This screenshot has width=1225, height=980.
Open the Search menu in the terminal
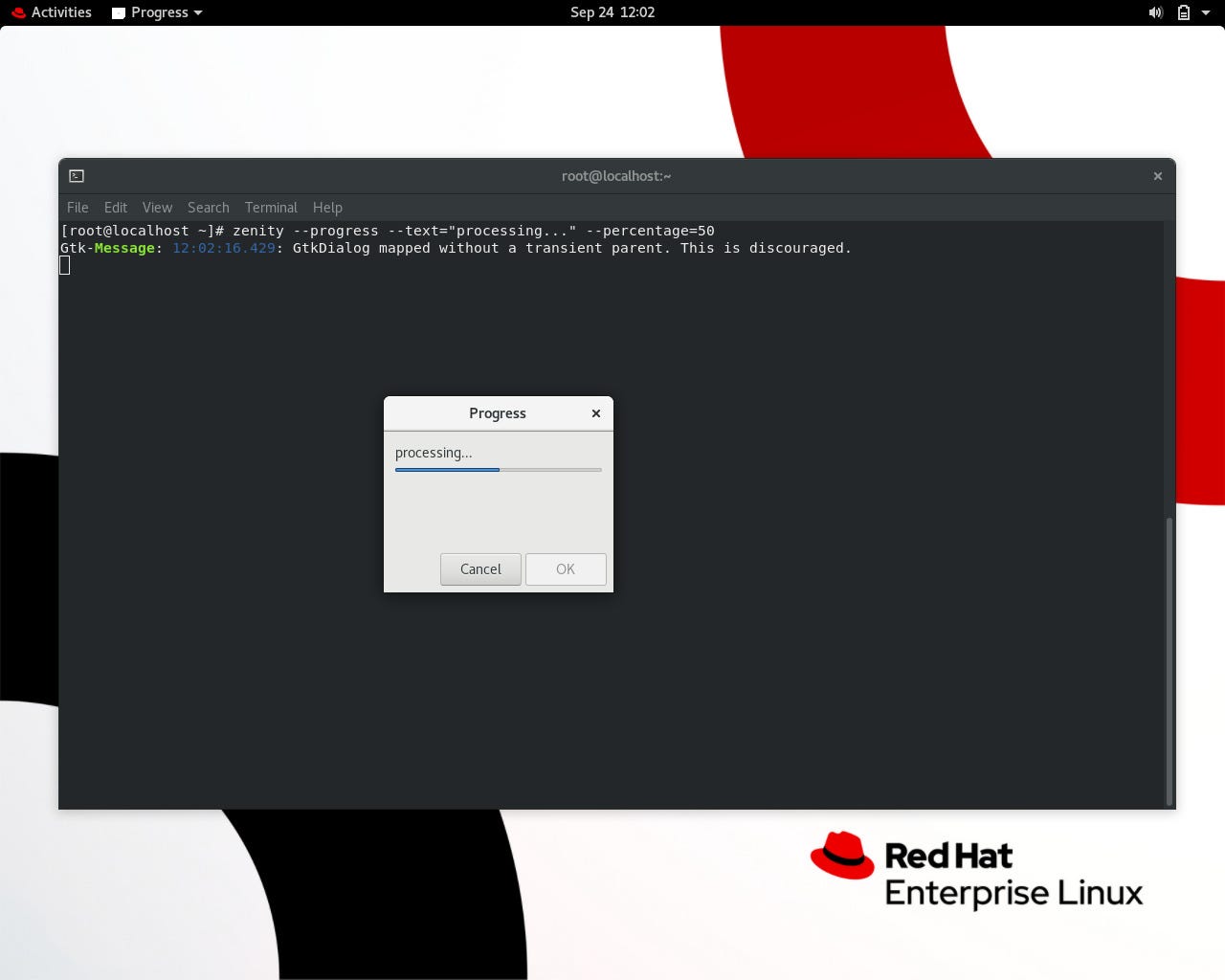(x=208, y=208)
